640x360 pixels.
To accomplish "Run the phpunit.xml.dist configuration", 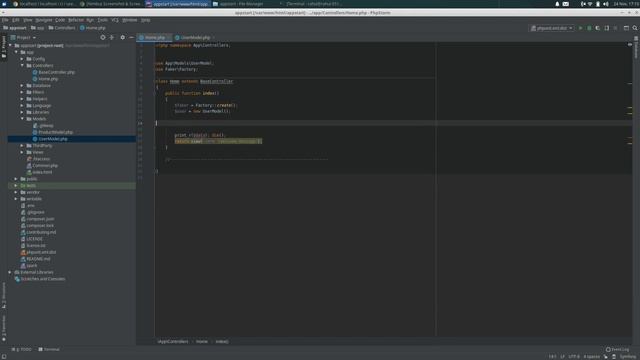I will (x=580, y=28).
